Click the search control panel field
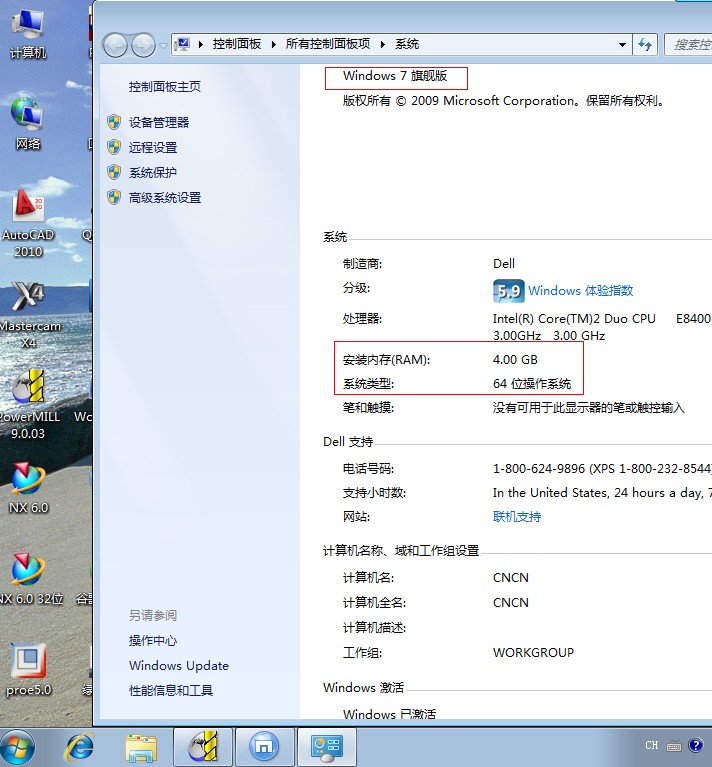This screenshot has width=712, height=767. pyautogui.click(x=689, y=45)
